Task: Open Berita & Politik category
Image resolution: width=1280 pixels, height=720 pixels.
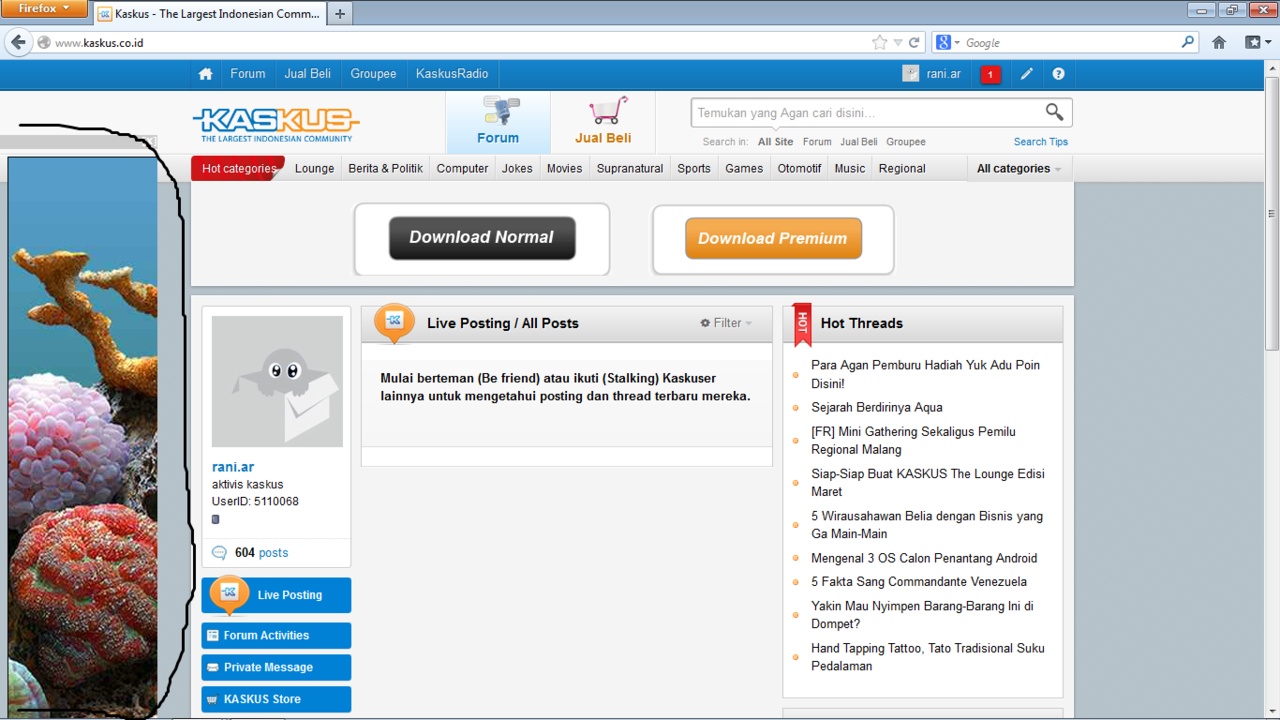Action: pyautogui.click(x=386, y=168)
